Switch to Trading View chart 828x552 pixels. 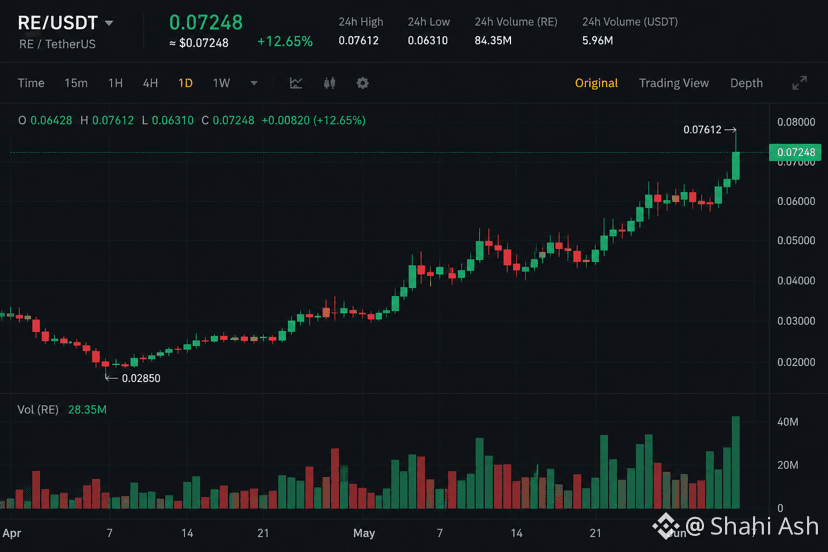pyautogui.click(x=674, y=83)
